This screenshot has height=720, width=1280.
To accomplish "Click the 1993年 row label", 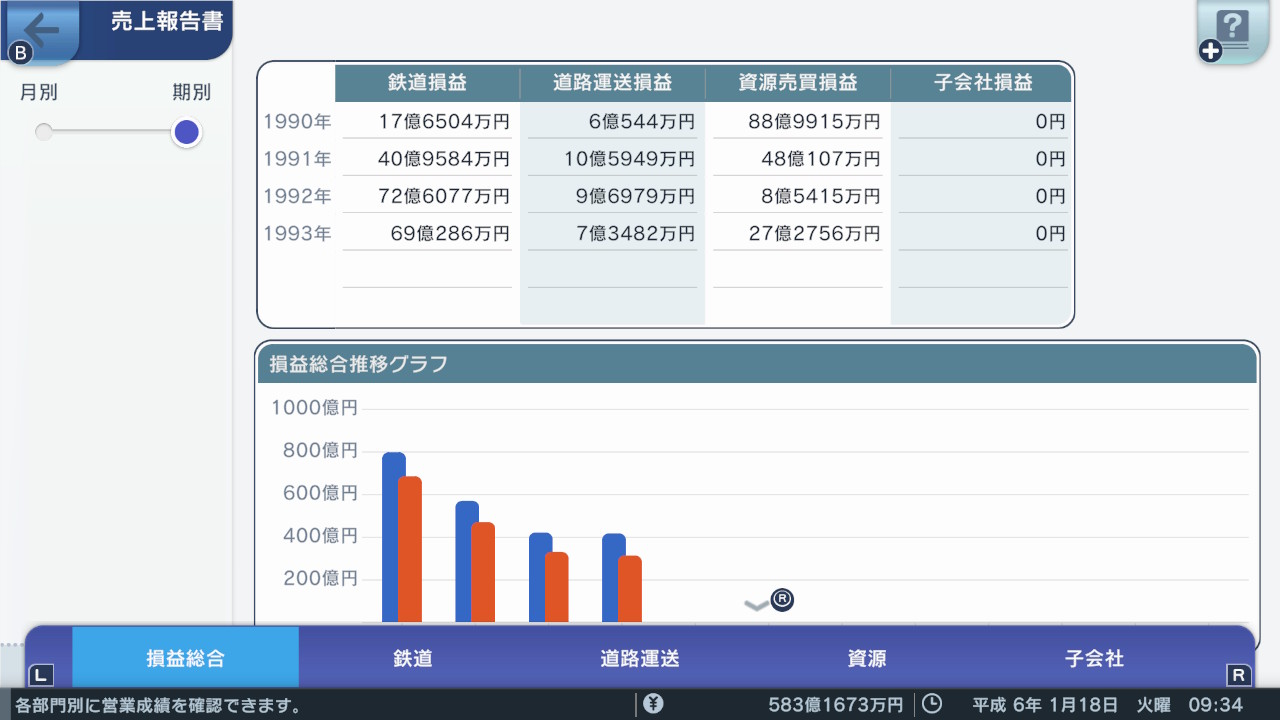I will [297, 234].
